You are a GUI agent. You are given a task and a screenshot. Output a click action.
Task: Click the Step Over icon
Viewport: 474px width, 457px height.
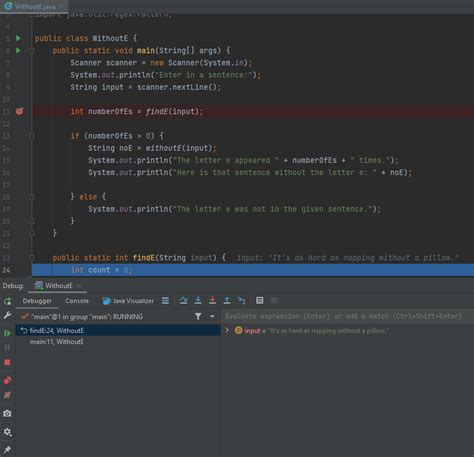click(x=183, y=301)
